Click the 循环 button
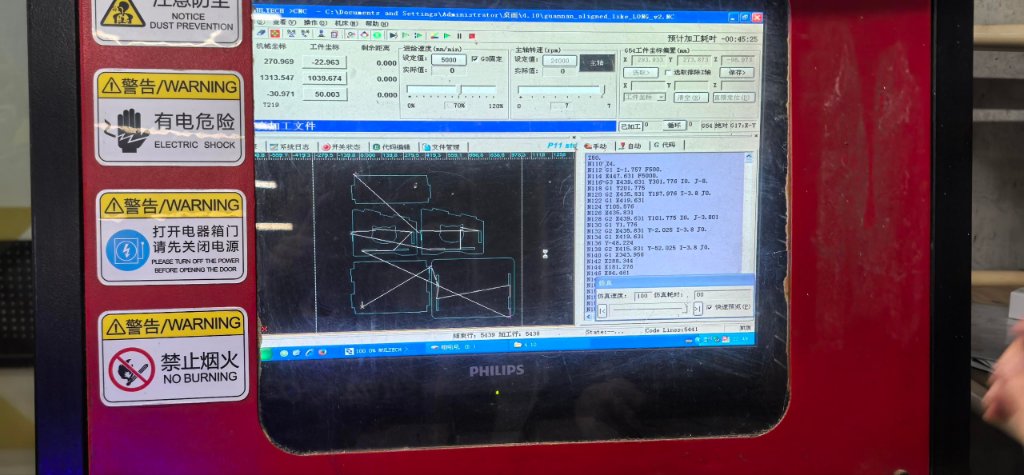The height and width of the screenshot is (475, 1024). [673, 125]
